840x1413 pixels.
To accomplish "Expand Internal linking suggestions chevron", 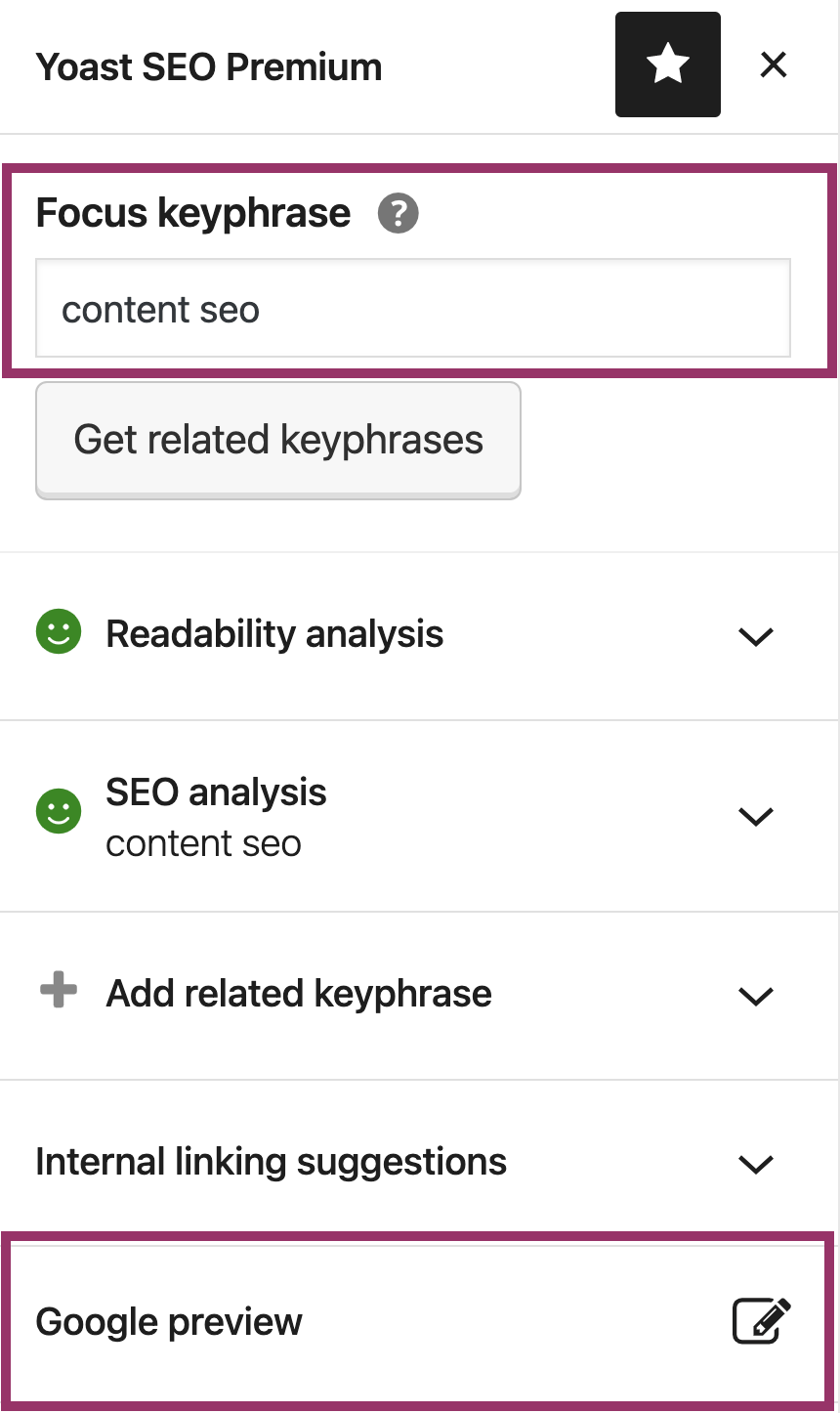I will (755, 1164).
